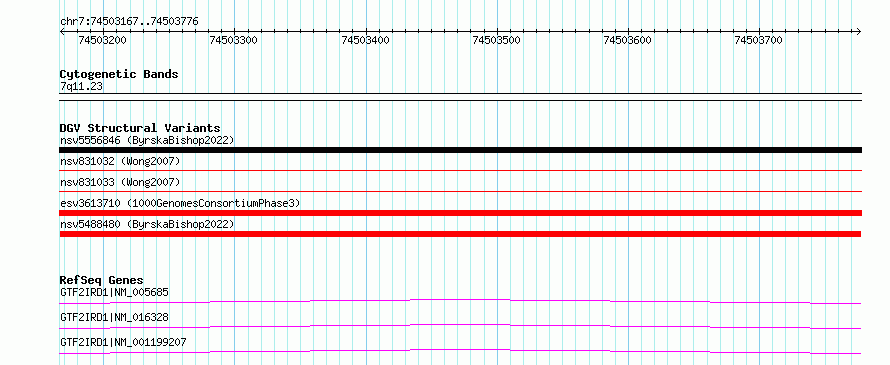Open the nsv5556846 (ByrskaBishop2022) variant label
The width and height of the screenshot is (890, 365).
pos(147,140)
